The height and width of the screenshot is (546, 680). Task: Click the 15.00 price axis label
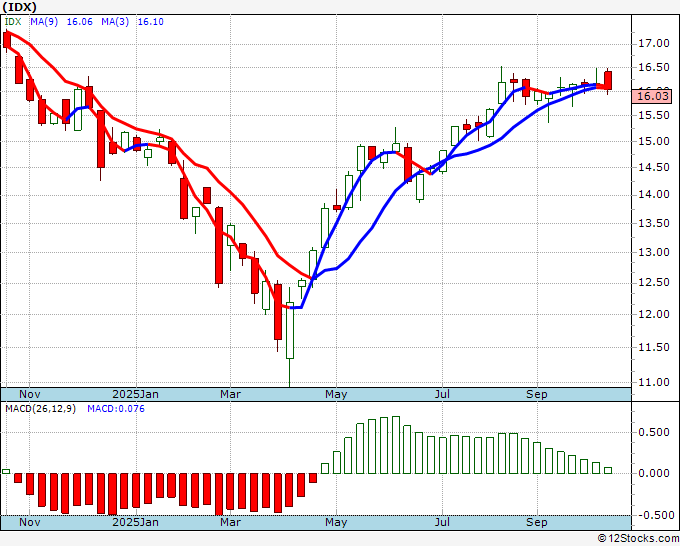654,141
